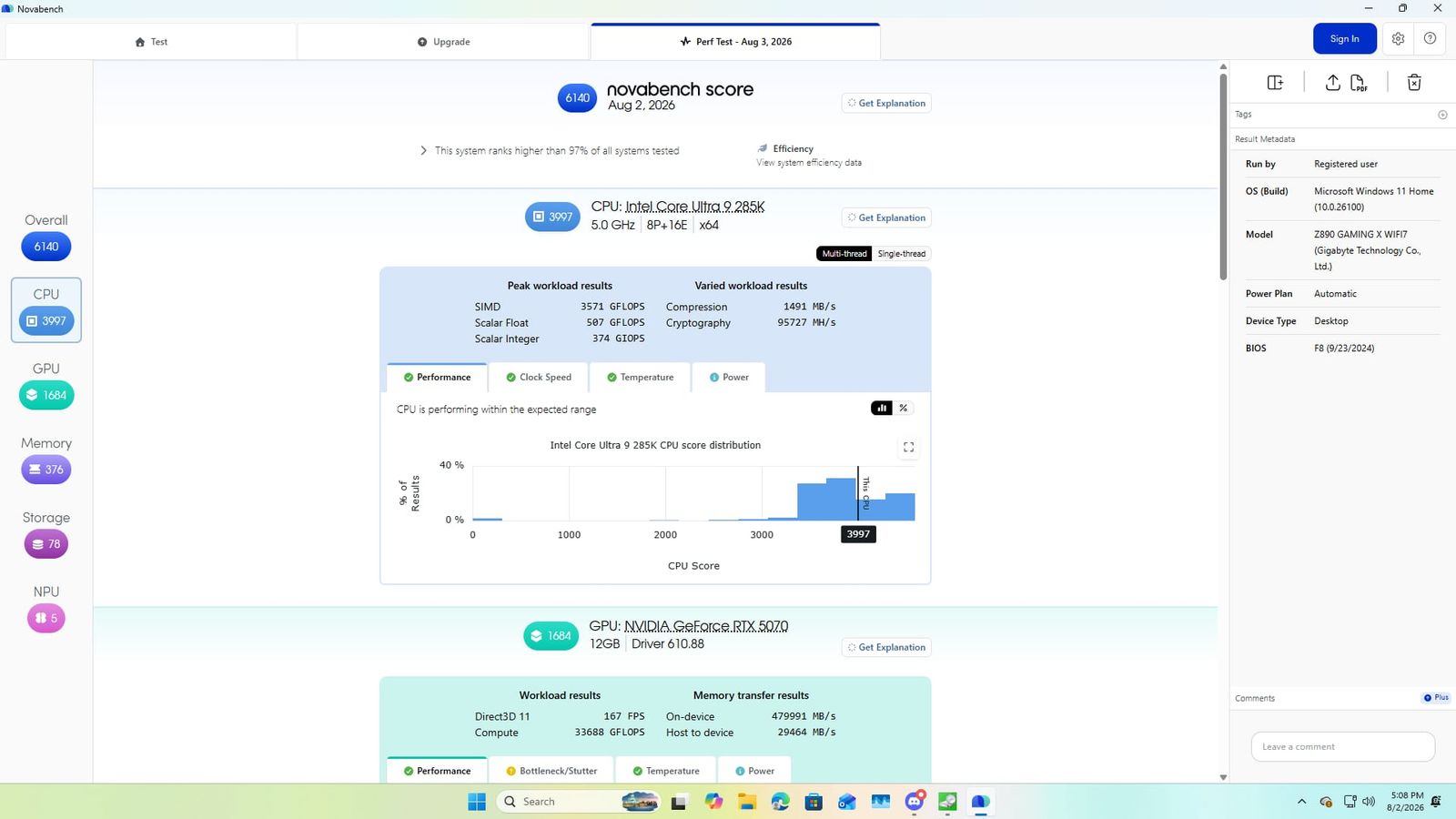Viewport: 1456px width, 819px height.
Task: Click the Plus badge beside Comments
Action: click(x=1436, y=698)
